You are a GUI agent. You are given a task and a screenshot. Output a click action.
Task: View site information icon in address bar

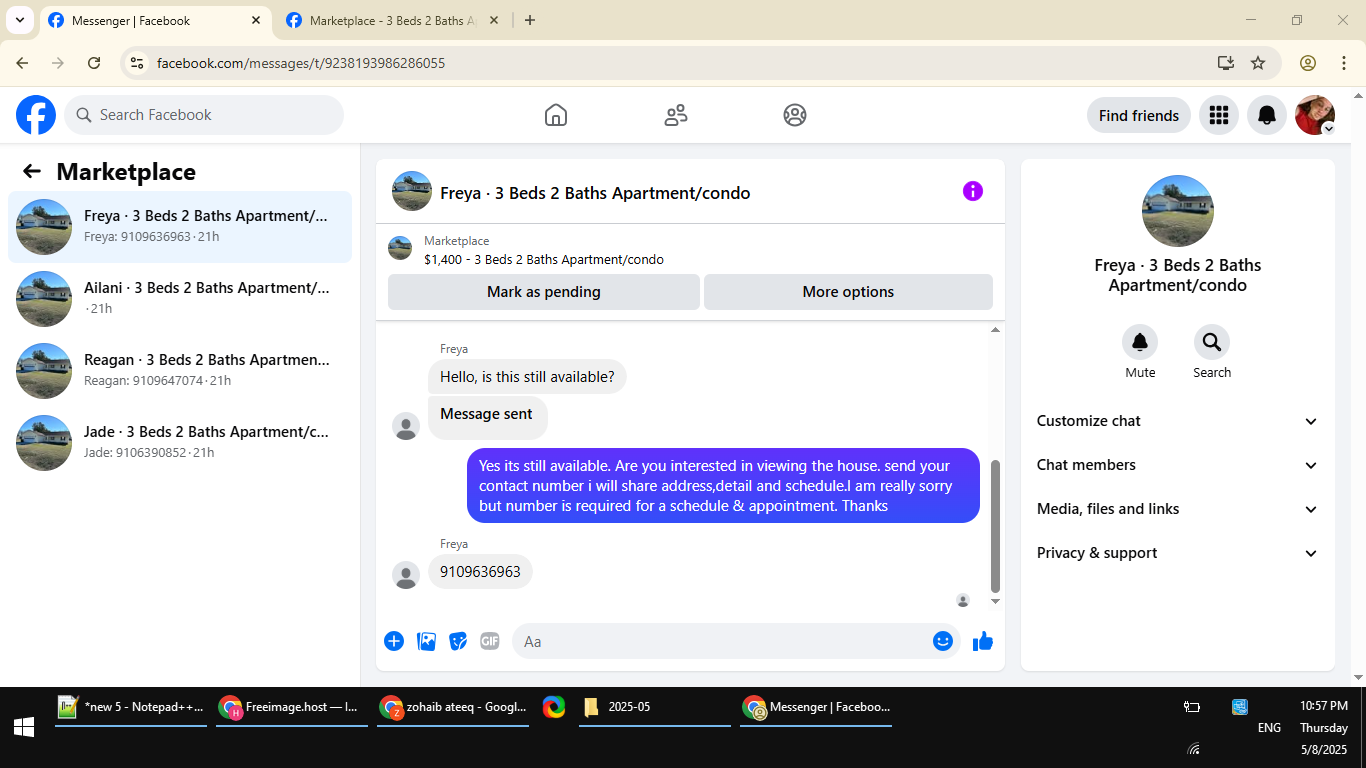click(x=138, y=63)
